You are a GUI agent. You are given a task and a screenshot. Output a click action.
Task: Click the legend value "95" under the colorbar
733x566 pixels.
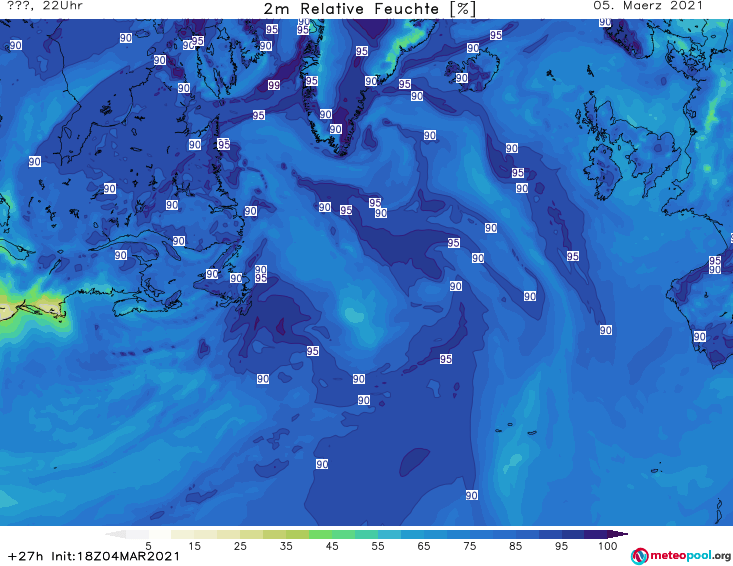[x=561, y=546]
